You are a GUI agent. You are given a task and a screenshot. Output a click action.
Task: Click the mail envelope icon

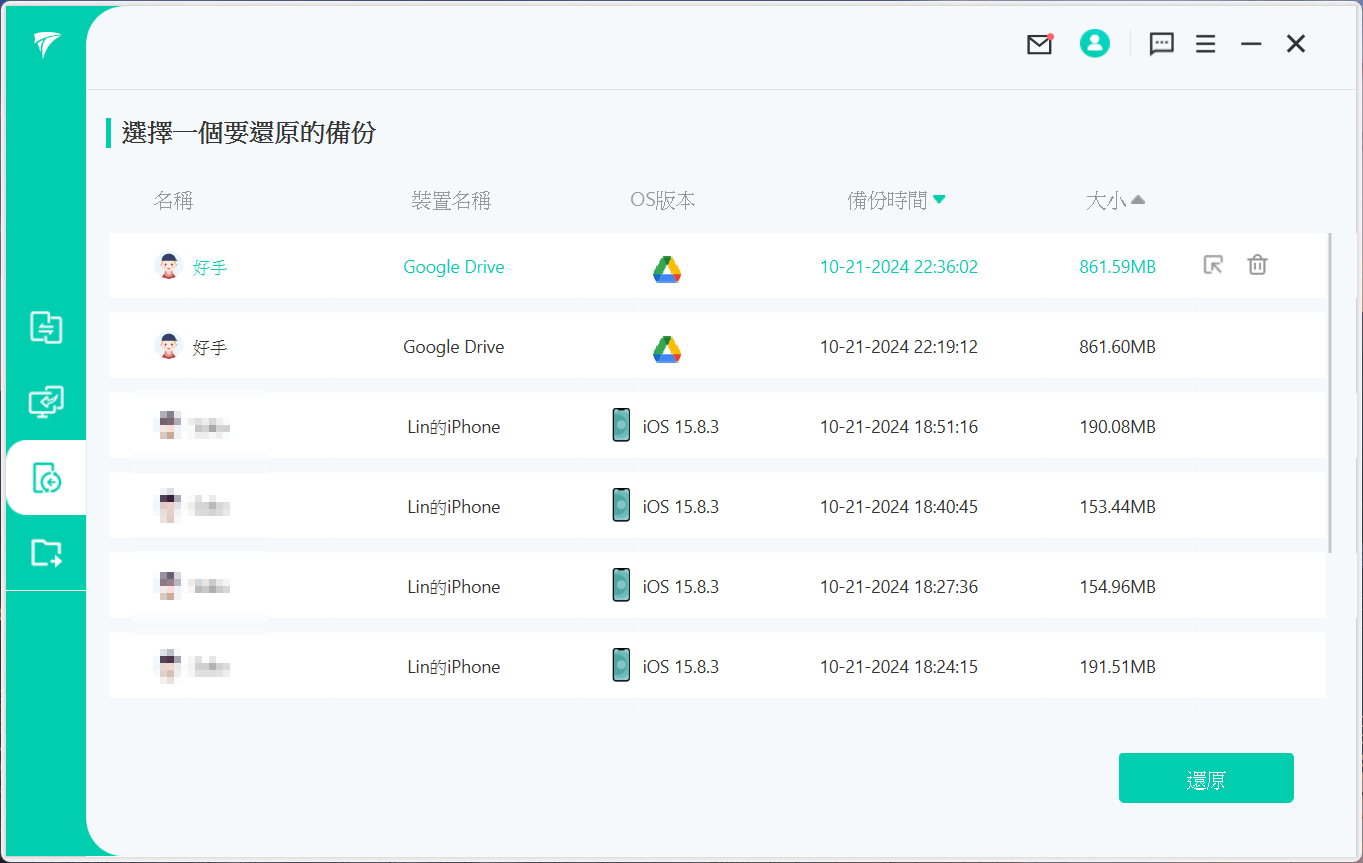pos(1039,45)
